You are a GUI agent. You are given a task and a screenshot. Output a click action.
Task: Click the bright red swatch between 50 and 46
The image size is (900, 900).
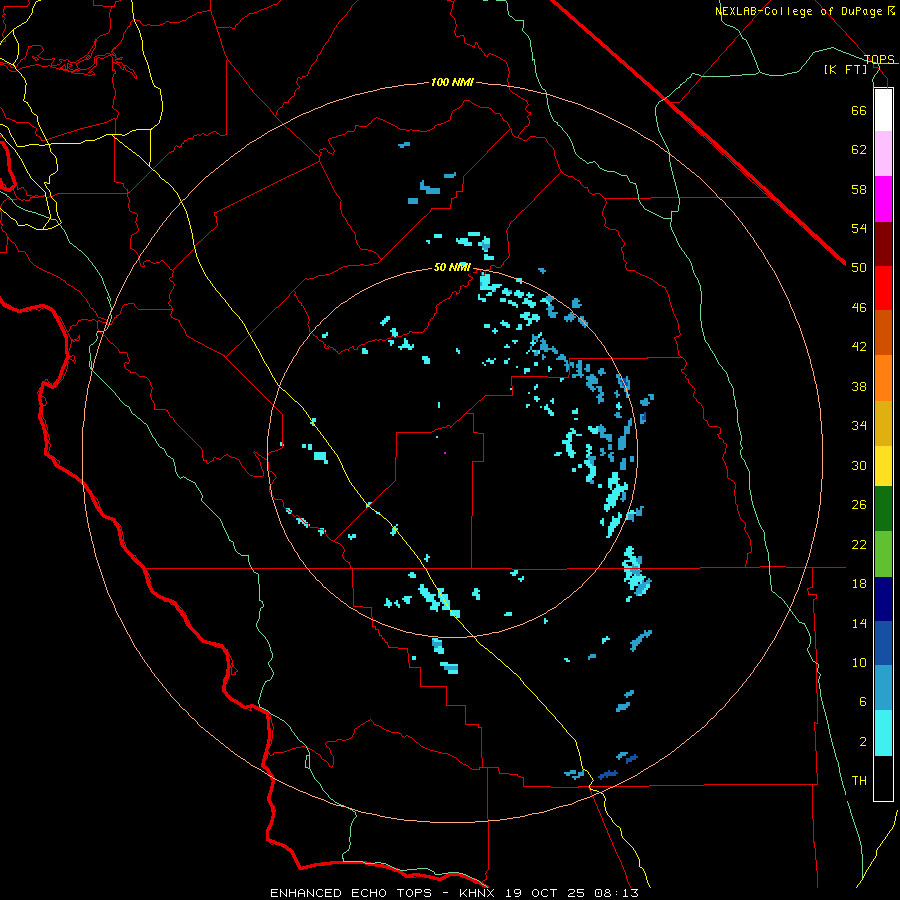883,288
